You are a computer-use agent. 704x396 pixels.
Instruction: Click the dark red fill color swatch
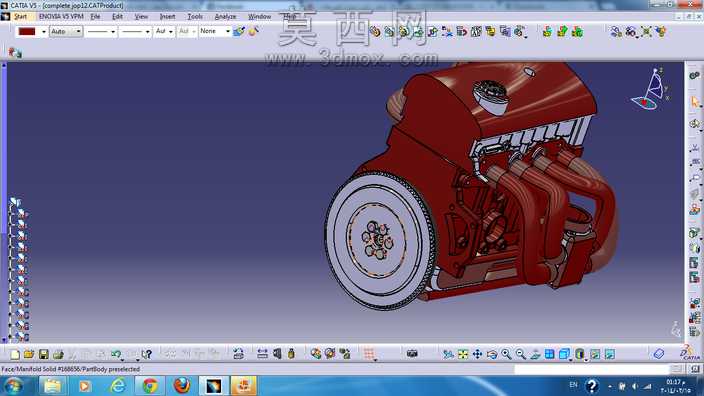tap(27, 31)
